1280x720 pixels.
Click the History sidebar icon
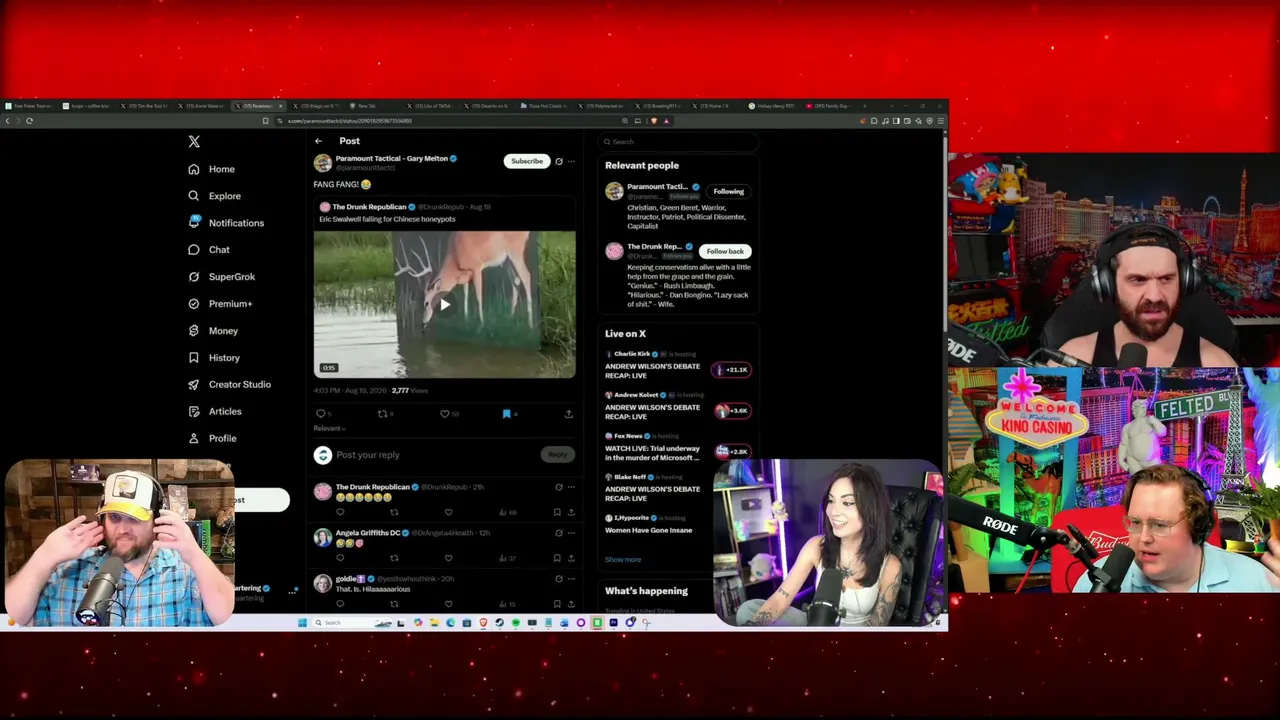(x=194, y=358)
